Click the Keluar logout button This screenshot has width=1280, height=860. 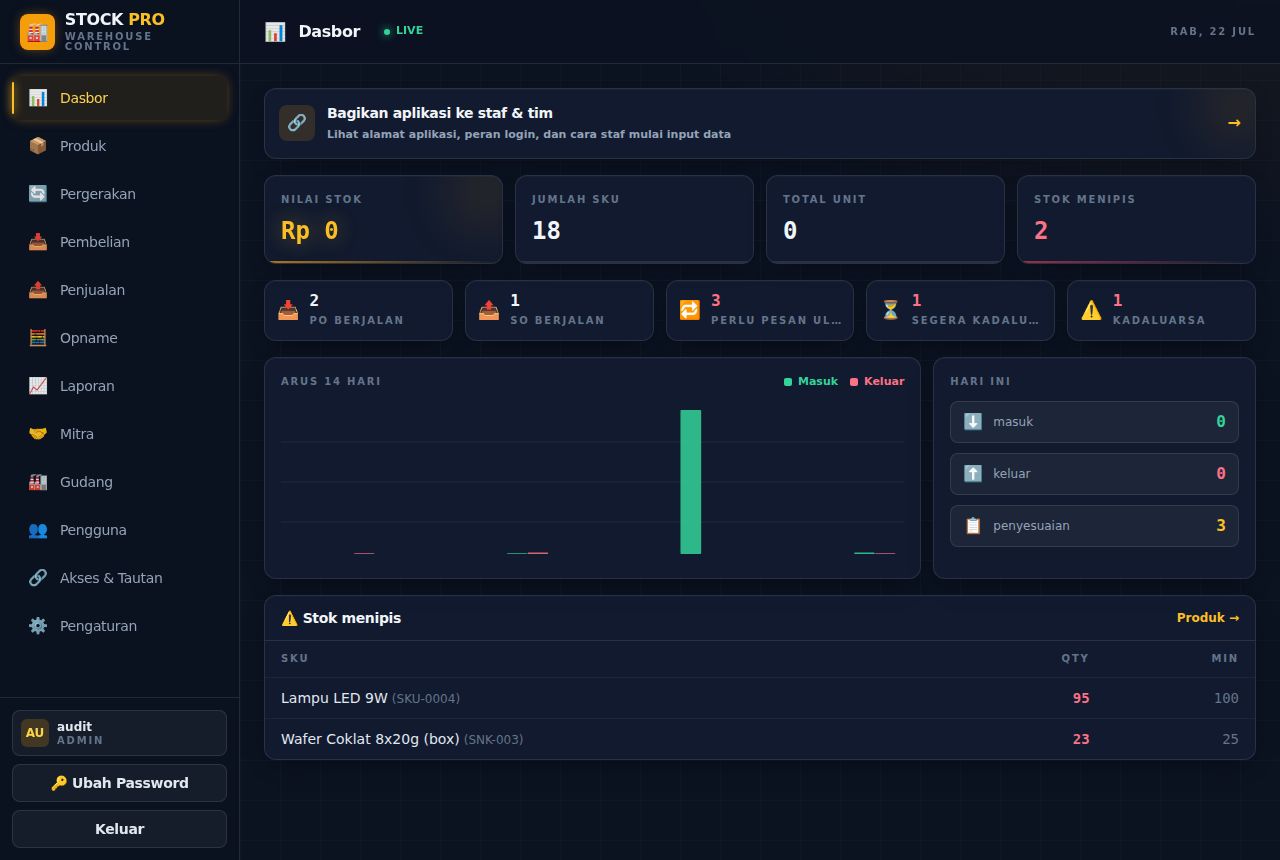point(120,829)
